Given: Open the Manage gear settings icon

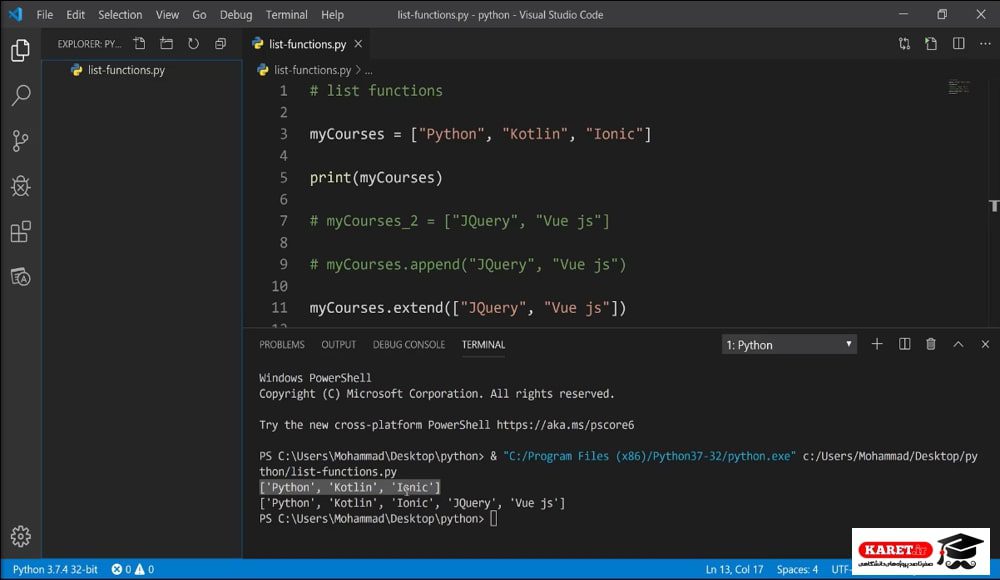Looking at the screenshot, I should (x=20, y=537).
